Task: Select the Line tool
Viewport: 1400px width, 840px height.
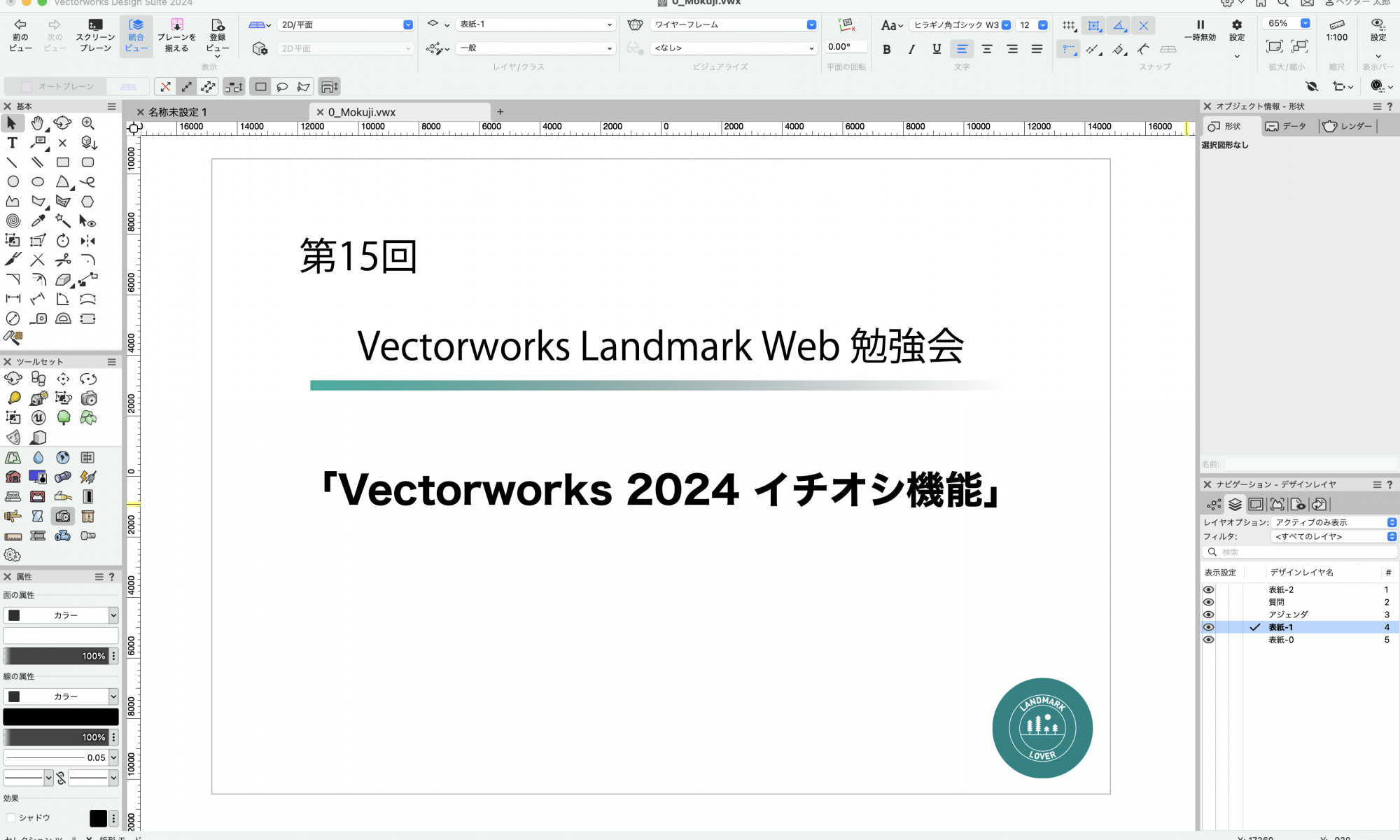Action: (x=12, y=162)
